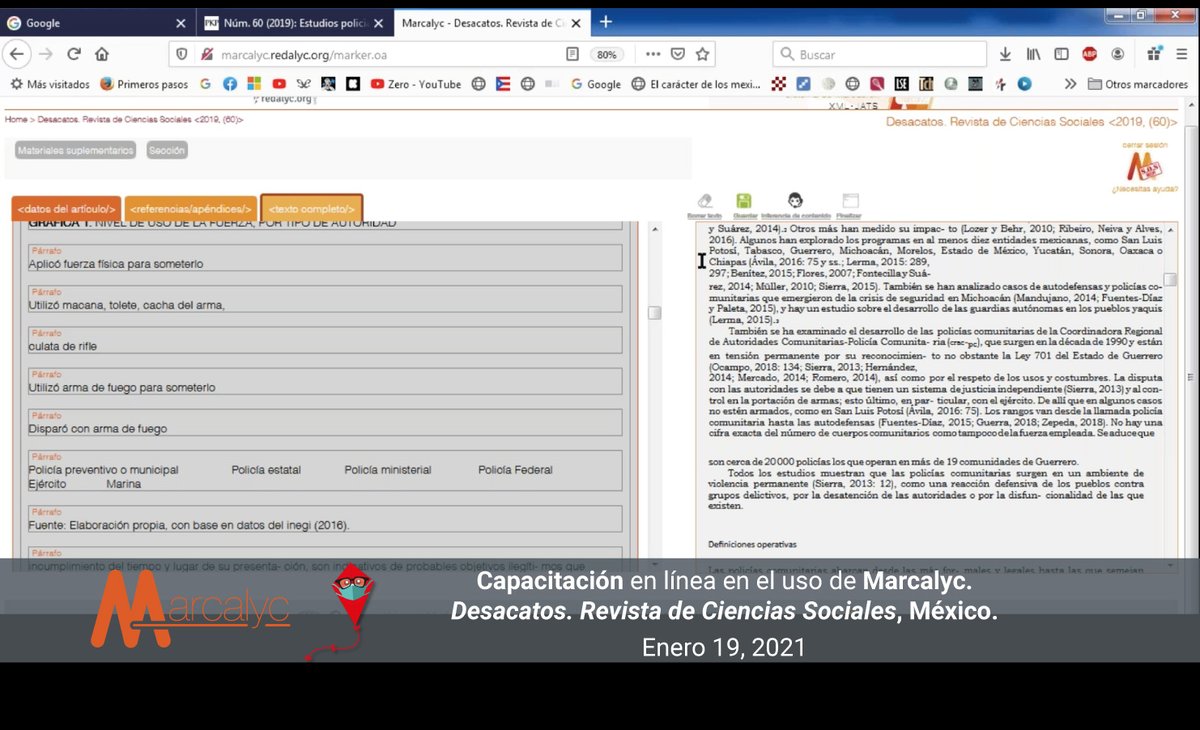Screen dimensions: 1200x730
Task: Select paragraph Aplicó fuerza física para someterlo
Action: pos(324,257)
